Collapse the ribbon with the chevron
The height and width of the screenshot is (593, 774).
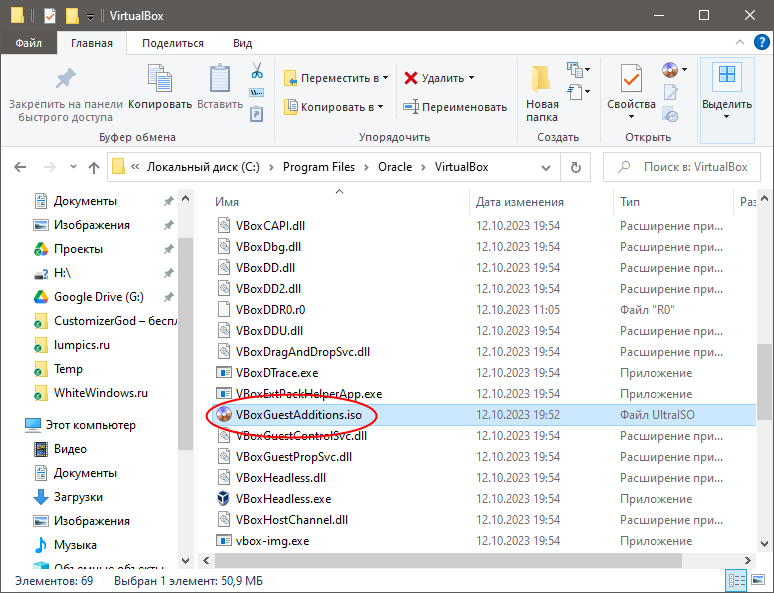click(739, 42)
